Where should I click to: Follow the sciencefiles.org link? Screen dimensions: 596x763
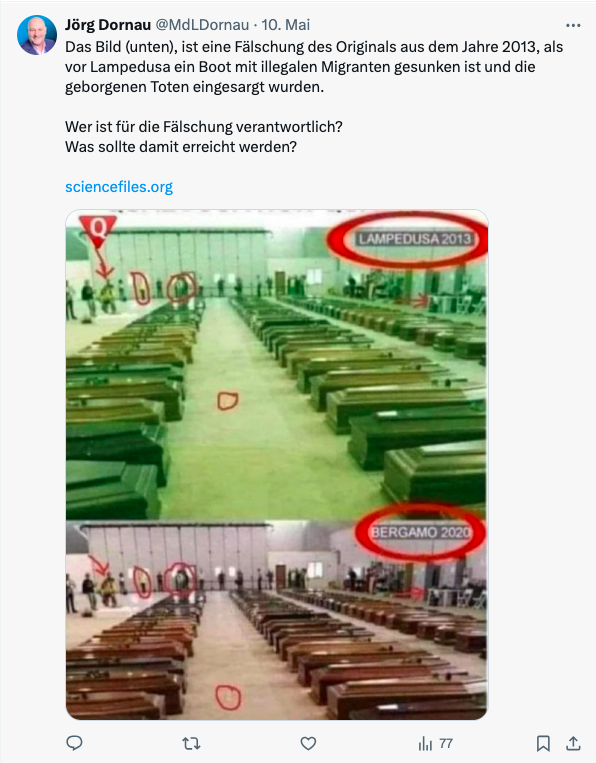pos(119,187)
